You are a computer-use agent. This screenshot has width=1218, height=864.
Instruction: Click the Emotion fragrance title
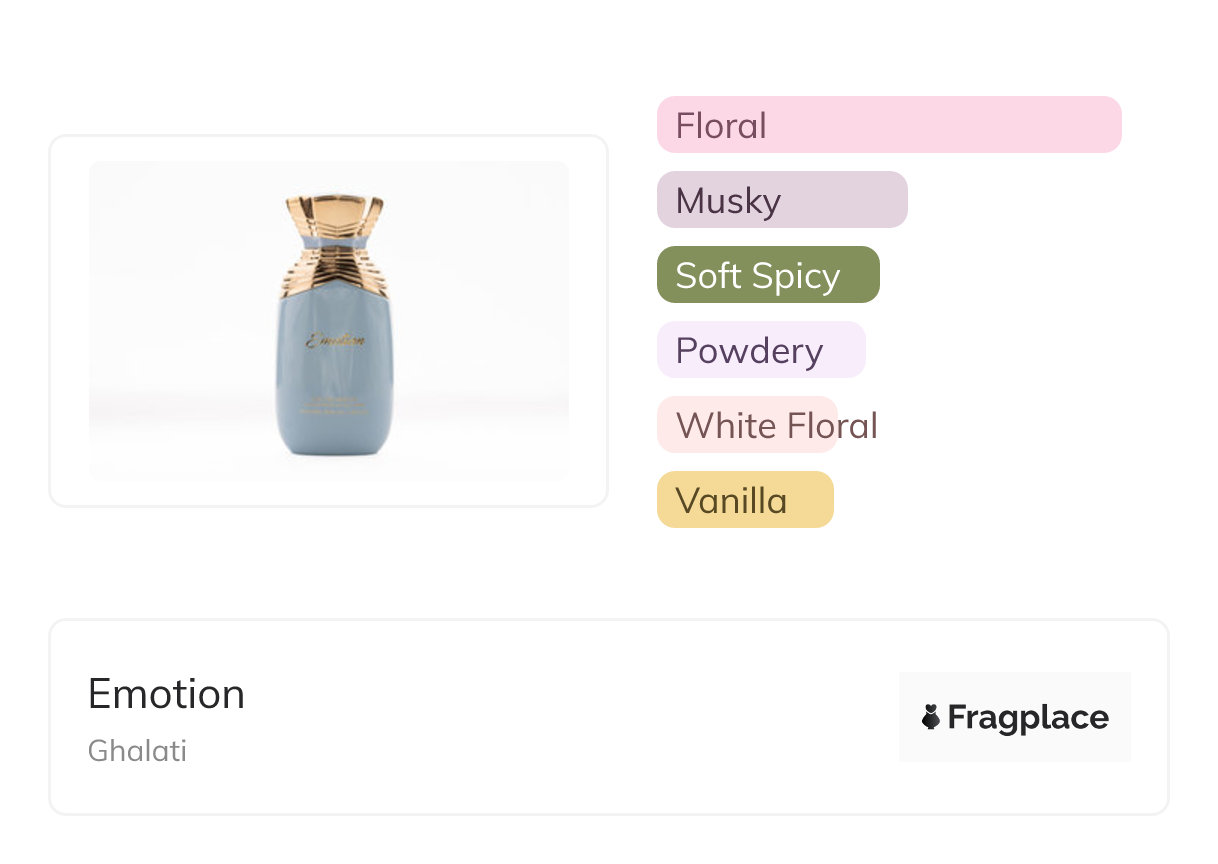166,693
